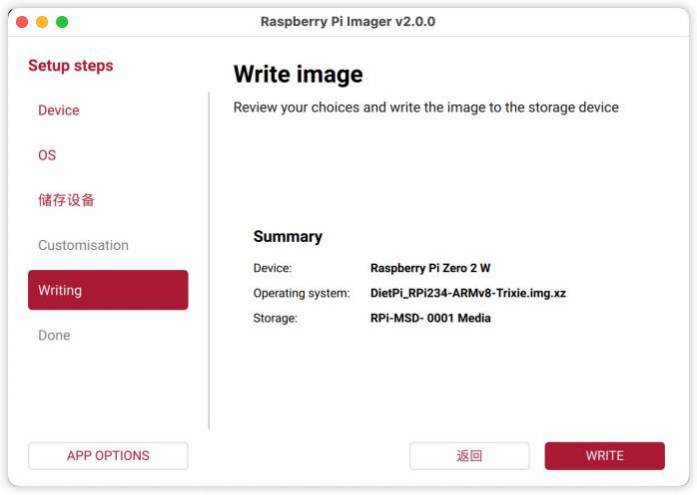697x495 pixels.
Task: Go to the Device setup step
Action: [59, 110]
